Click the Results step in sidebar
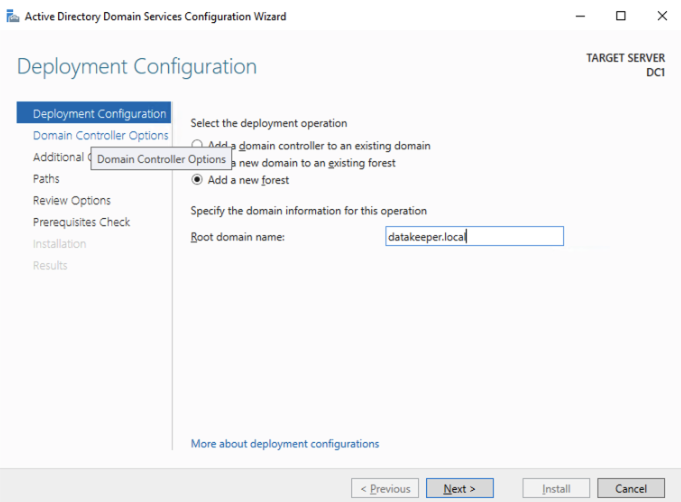This screenshot has width=681, height=502. (x=50, y=265)
